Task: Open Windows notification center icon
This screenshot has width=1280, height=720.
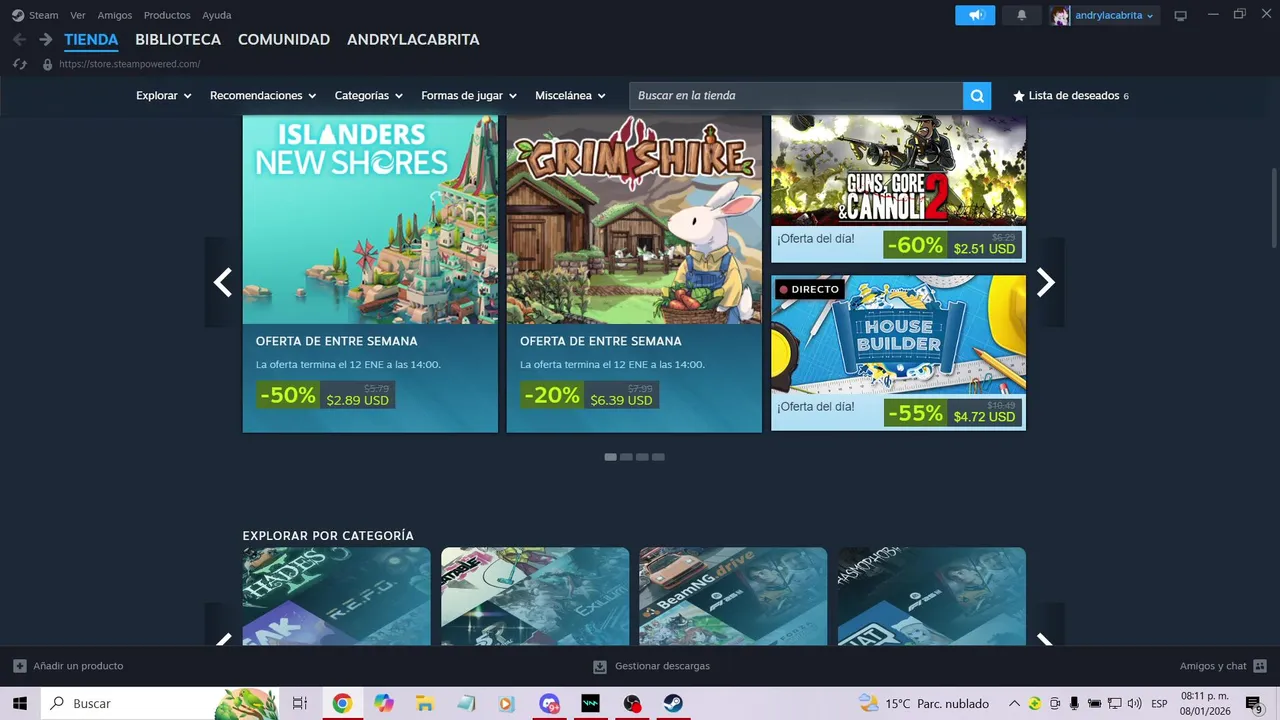Action: [1254, 704]
